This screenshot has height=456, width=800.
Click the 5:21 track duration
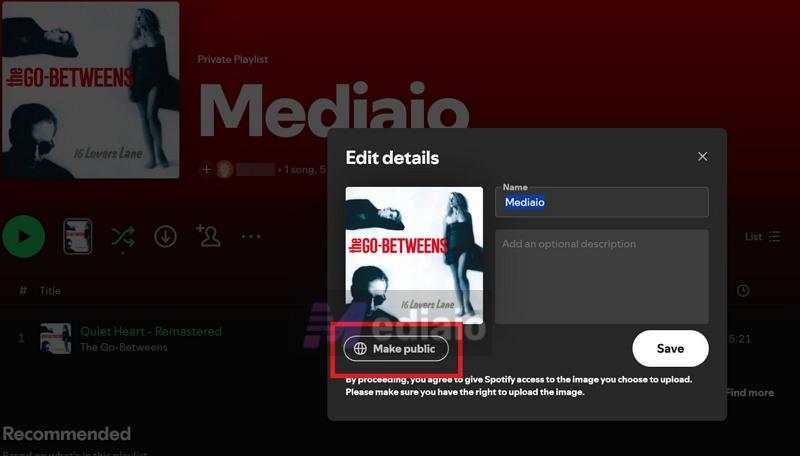click(x=740, y=338)
